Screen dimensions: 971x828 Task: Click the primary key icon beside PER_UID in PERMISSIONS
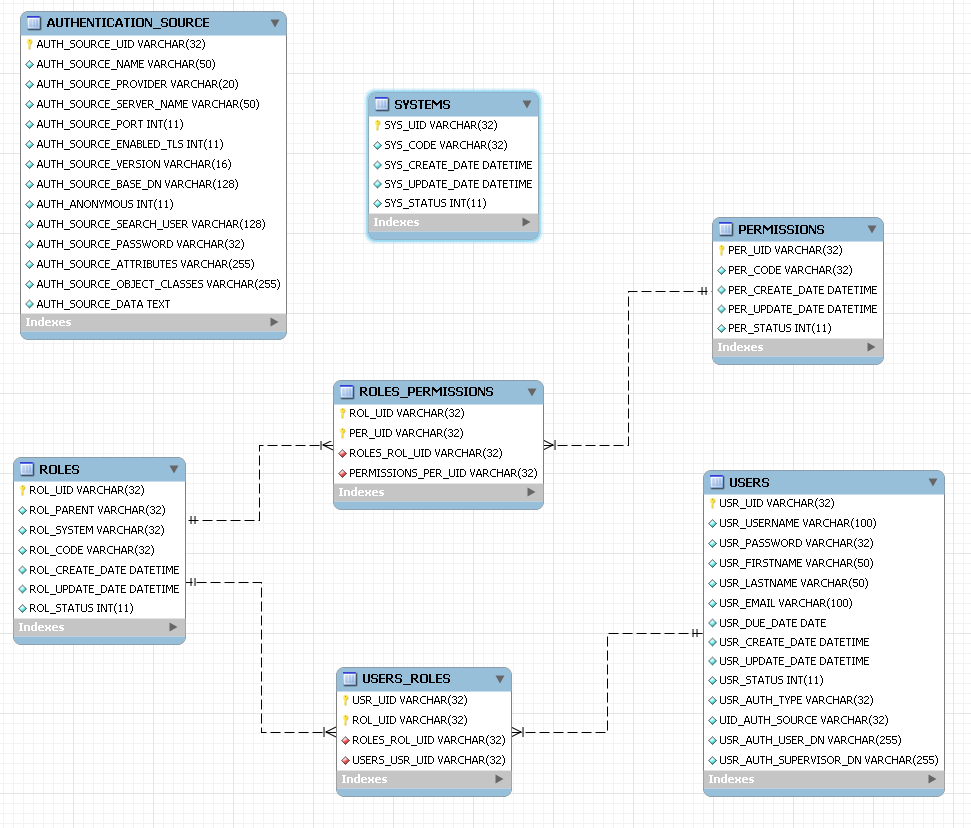point(721,251)
